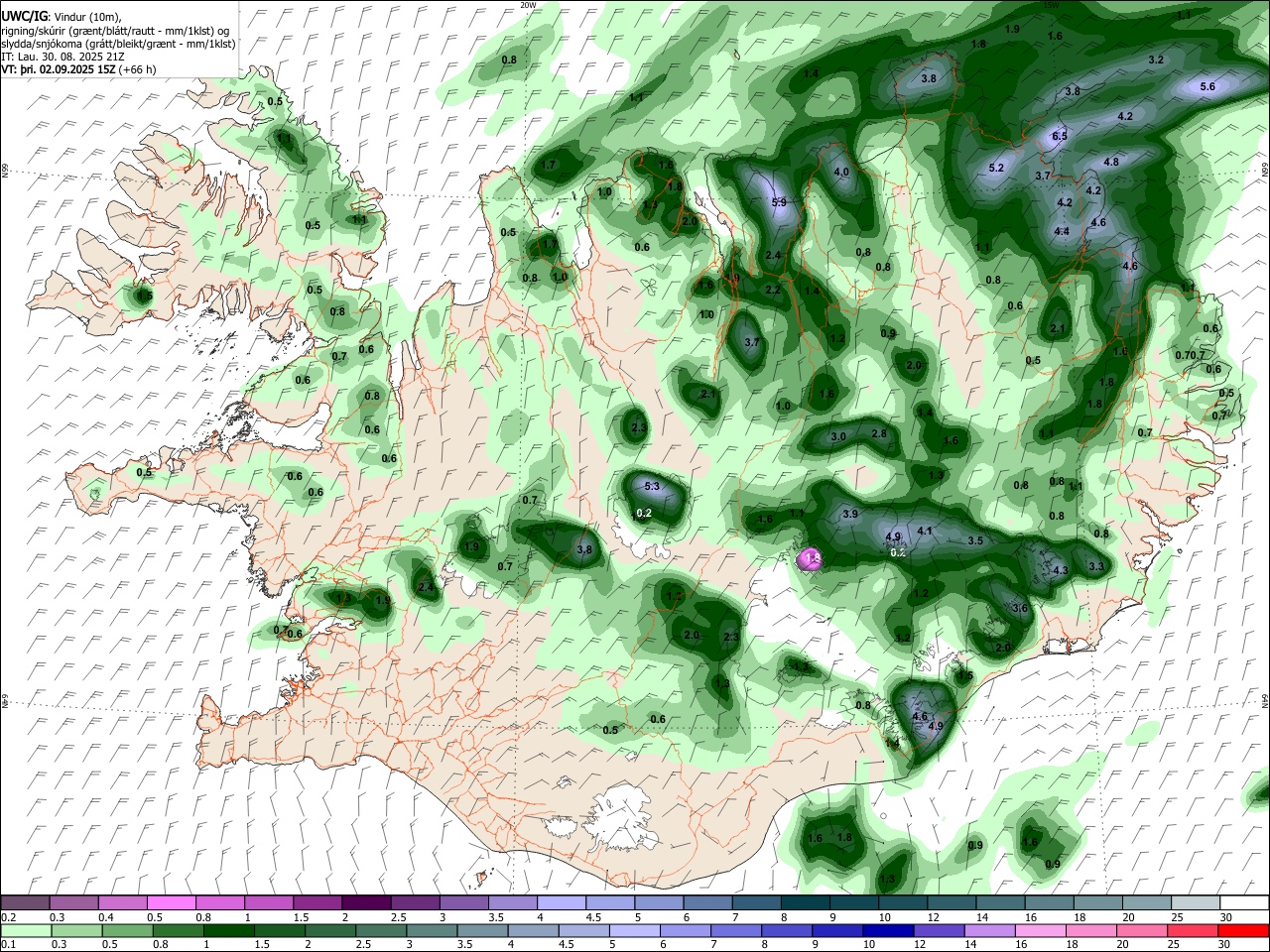Select the 3.0 value on the map

[838, 437]
